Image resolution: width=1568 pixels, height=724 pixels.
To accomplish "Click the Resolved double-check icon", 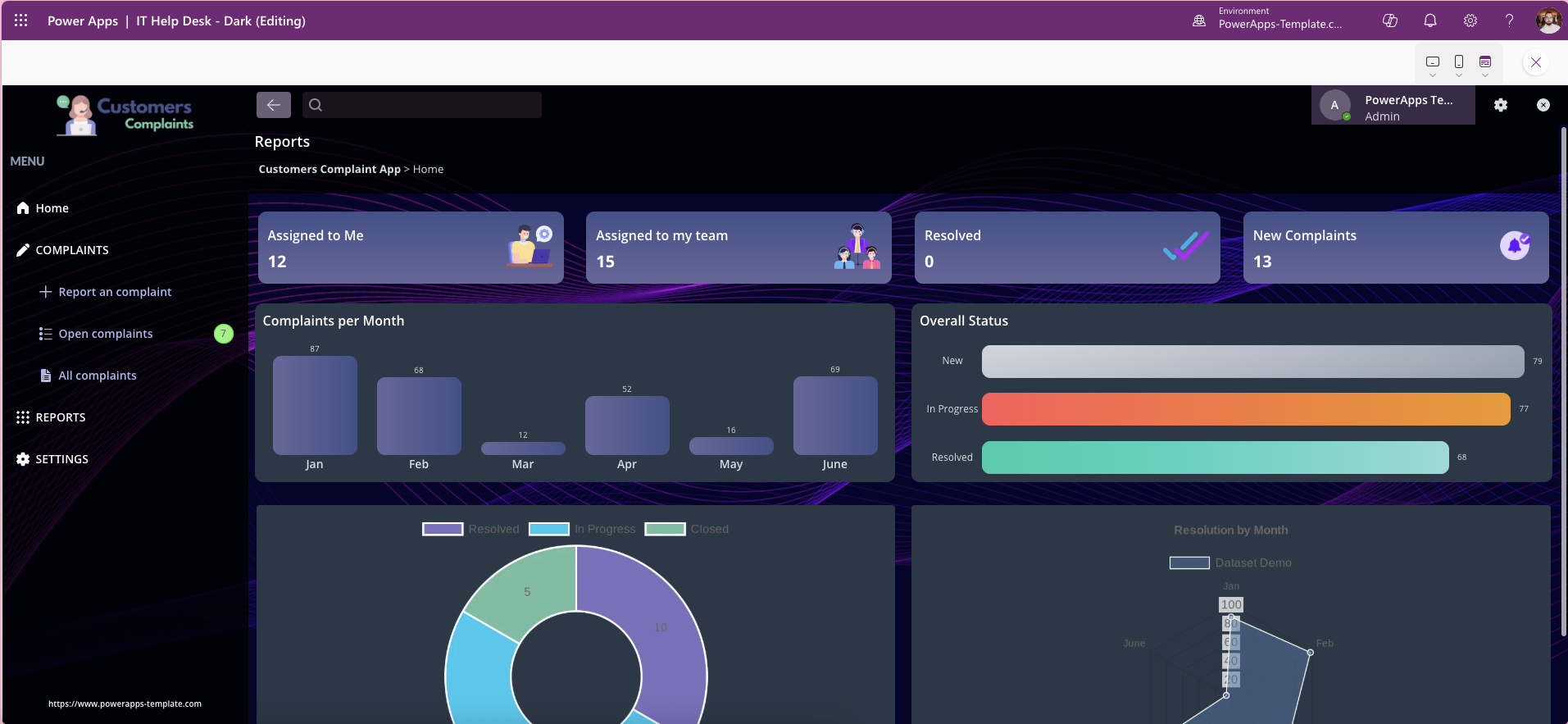I will 1186,245.
